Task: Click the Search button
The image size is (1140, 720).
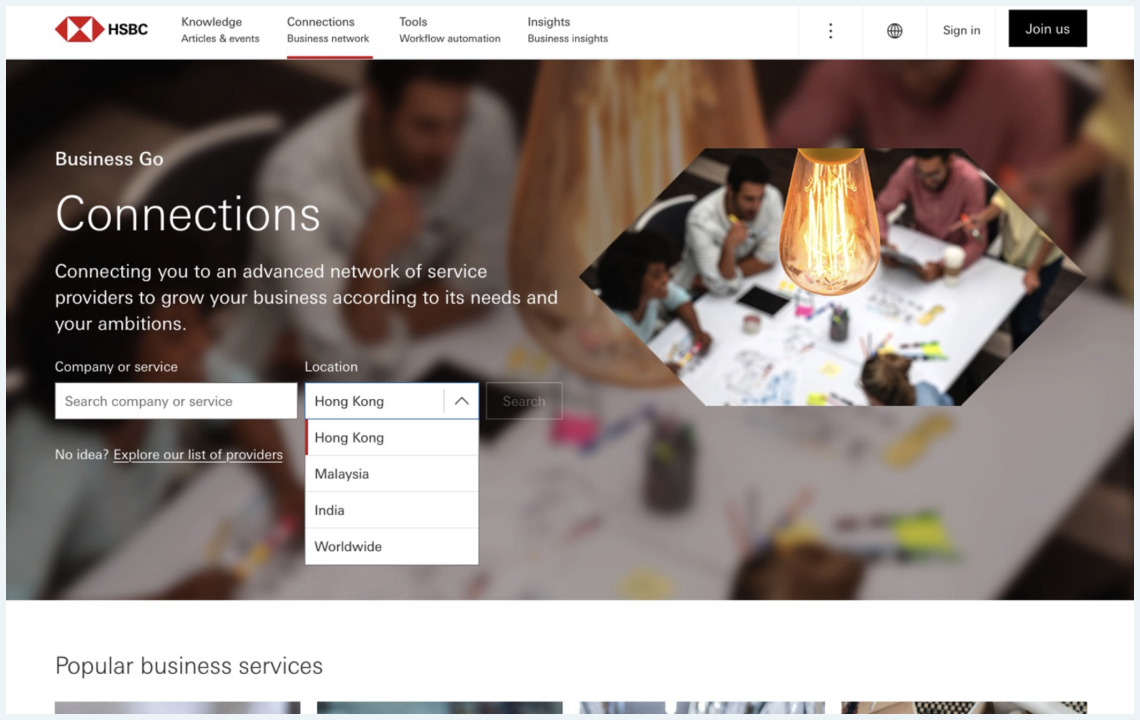Action: 523,401
